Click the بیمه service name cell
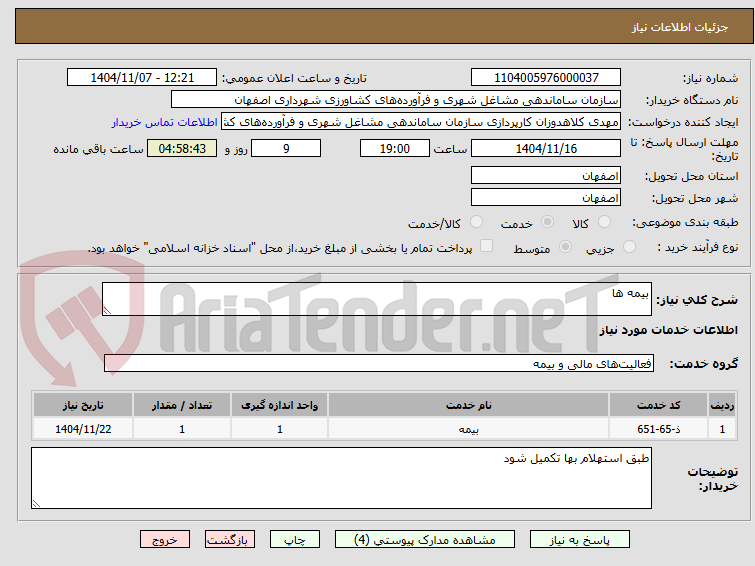Image resolution: width=755 pixels, height=566 pixels. click(x=469, y=429)
